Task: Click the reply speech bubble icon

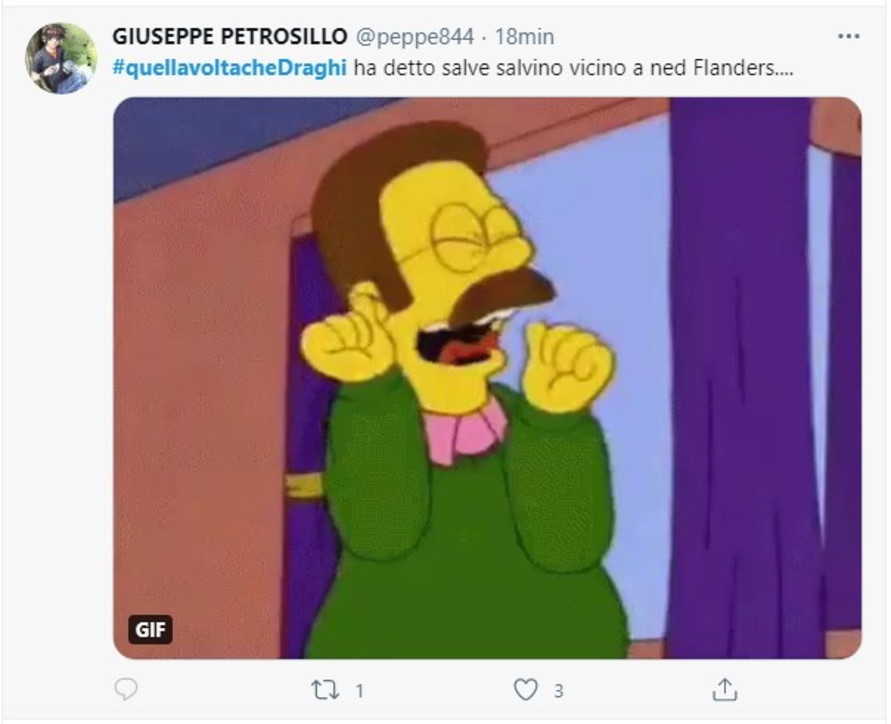Action: pos(126,689)
